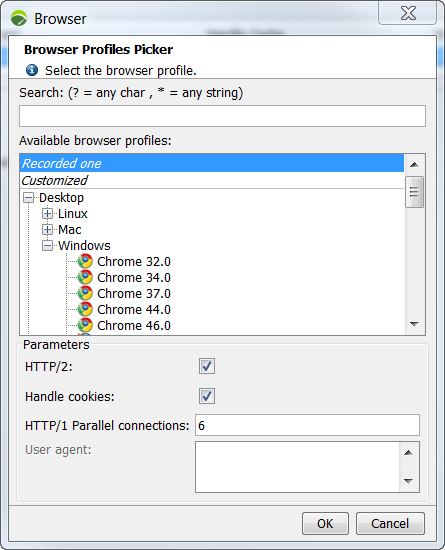The width and height of the screenshot is (445, 550).
Task: Select the Chrome 37.0 profile text
Action: pos(134,294)
